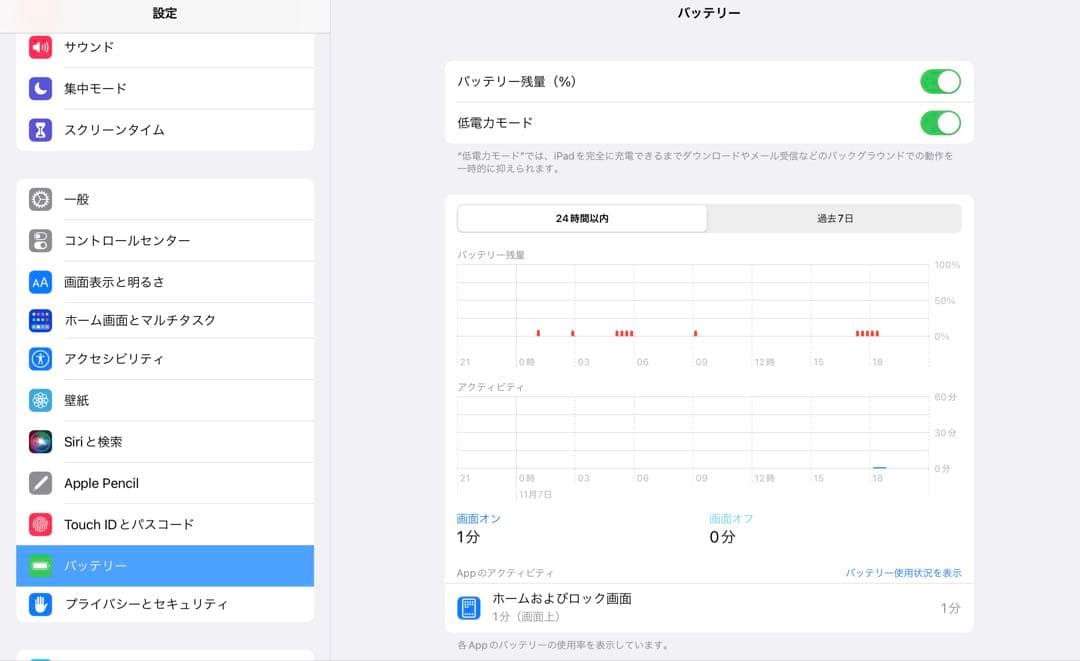1080x661 pixels.
Task: Open バッテリー使用状況を表示 link
Action: (x=901, y=572)
